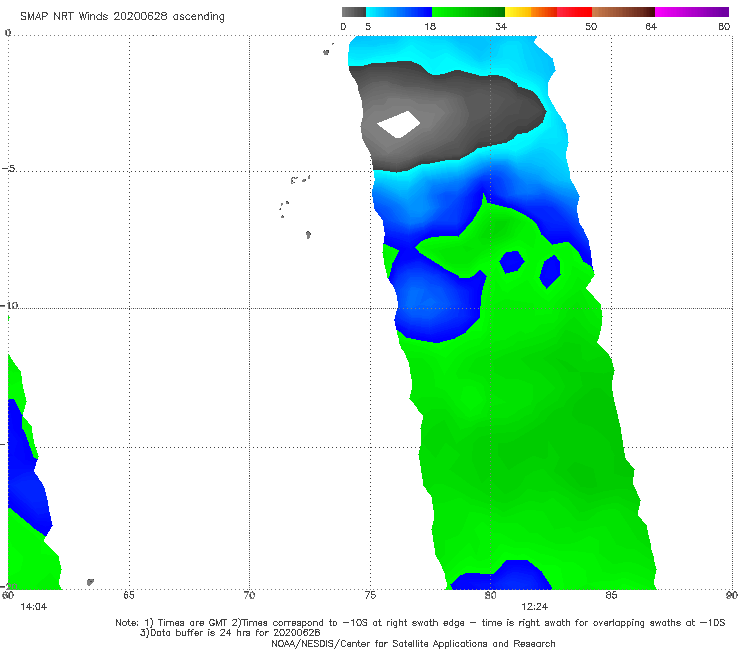Click the note line starting with Times are GMT
740x650 pixels.
point(420,623)
